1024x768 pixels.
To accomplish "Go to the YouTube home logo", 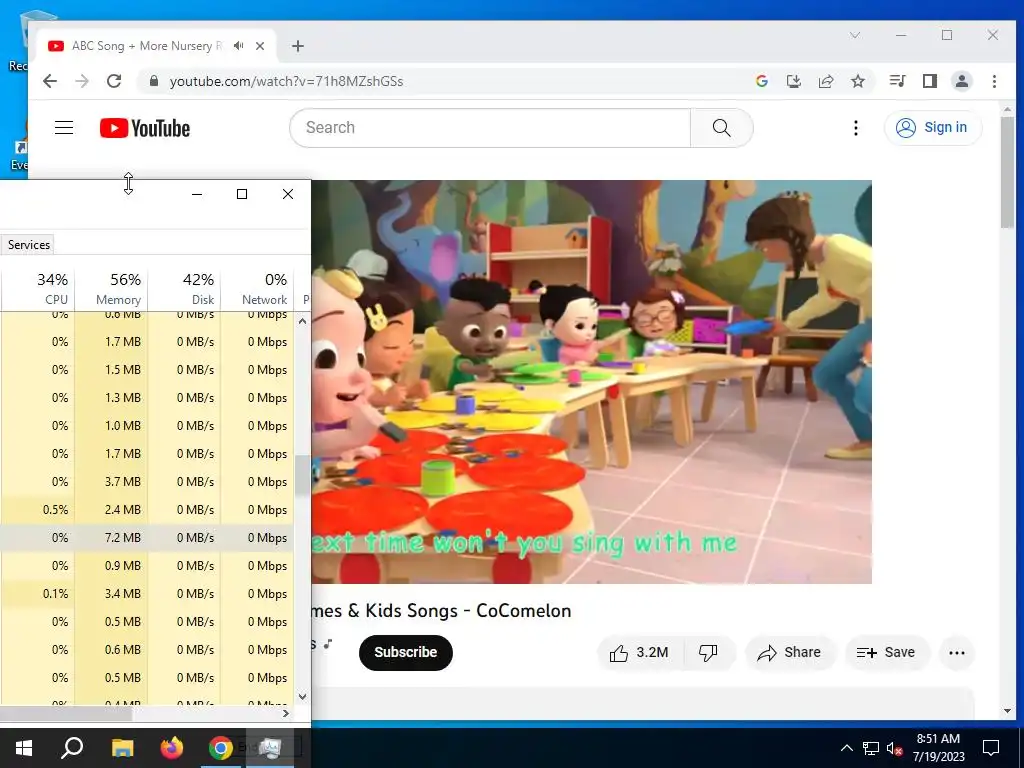I will click(x=145, y=128).
